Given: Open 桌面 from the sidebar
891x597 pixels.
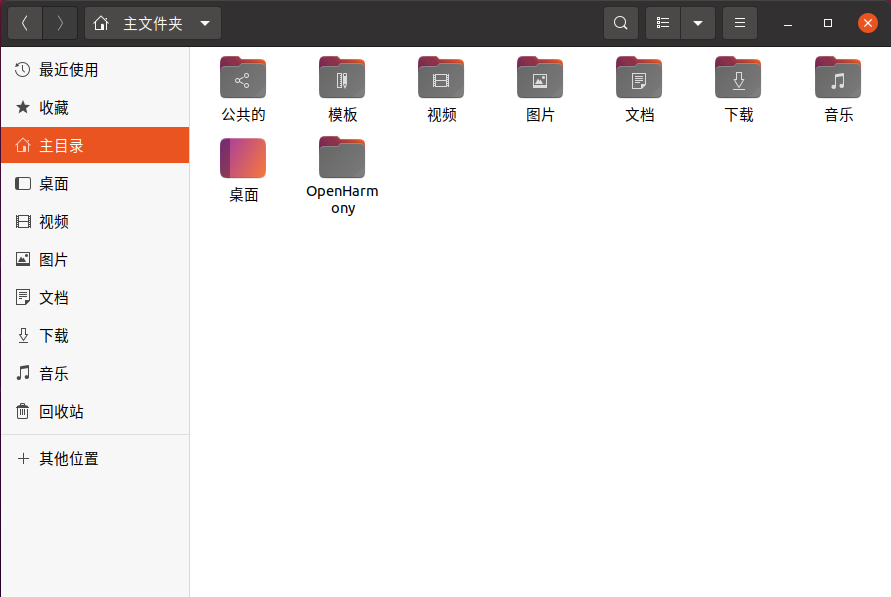Looking at the screenshot, I should pos(95,183).
